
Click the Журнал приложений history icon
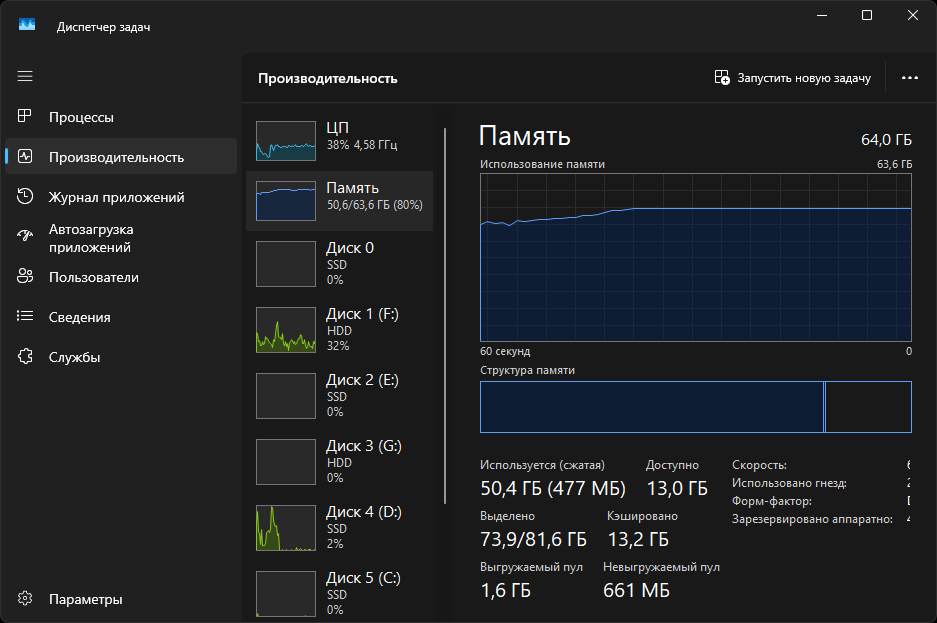click(26, 197)
